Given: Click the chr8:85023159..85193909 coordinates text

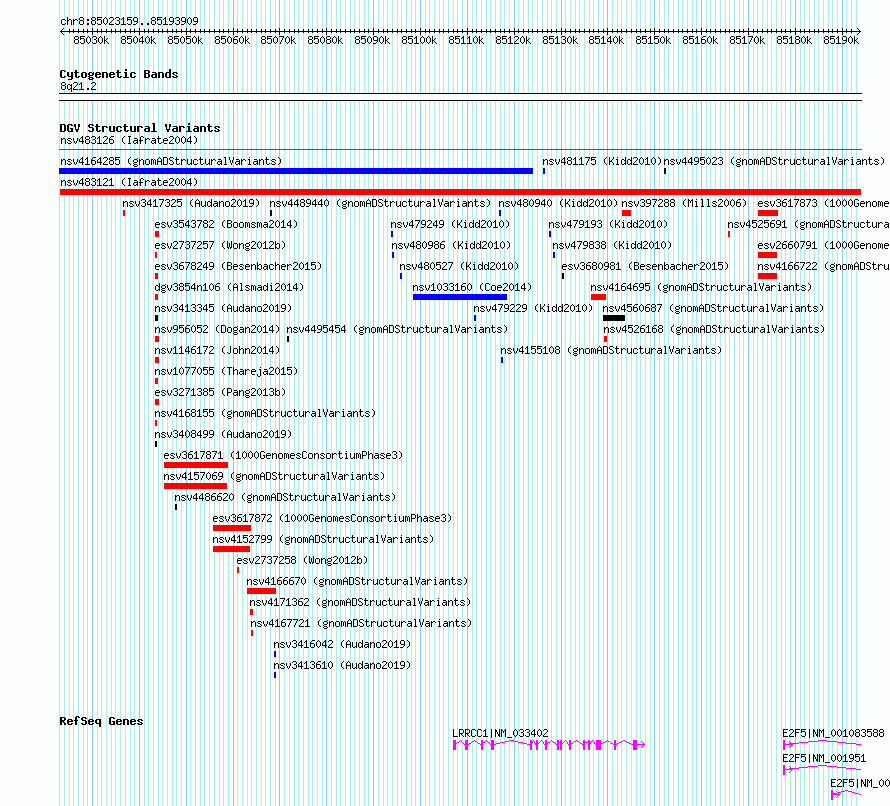Looking at the screenshot, I should pyautogui.click(x=129, y=21).
